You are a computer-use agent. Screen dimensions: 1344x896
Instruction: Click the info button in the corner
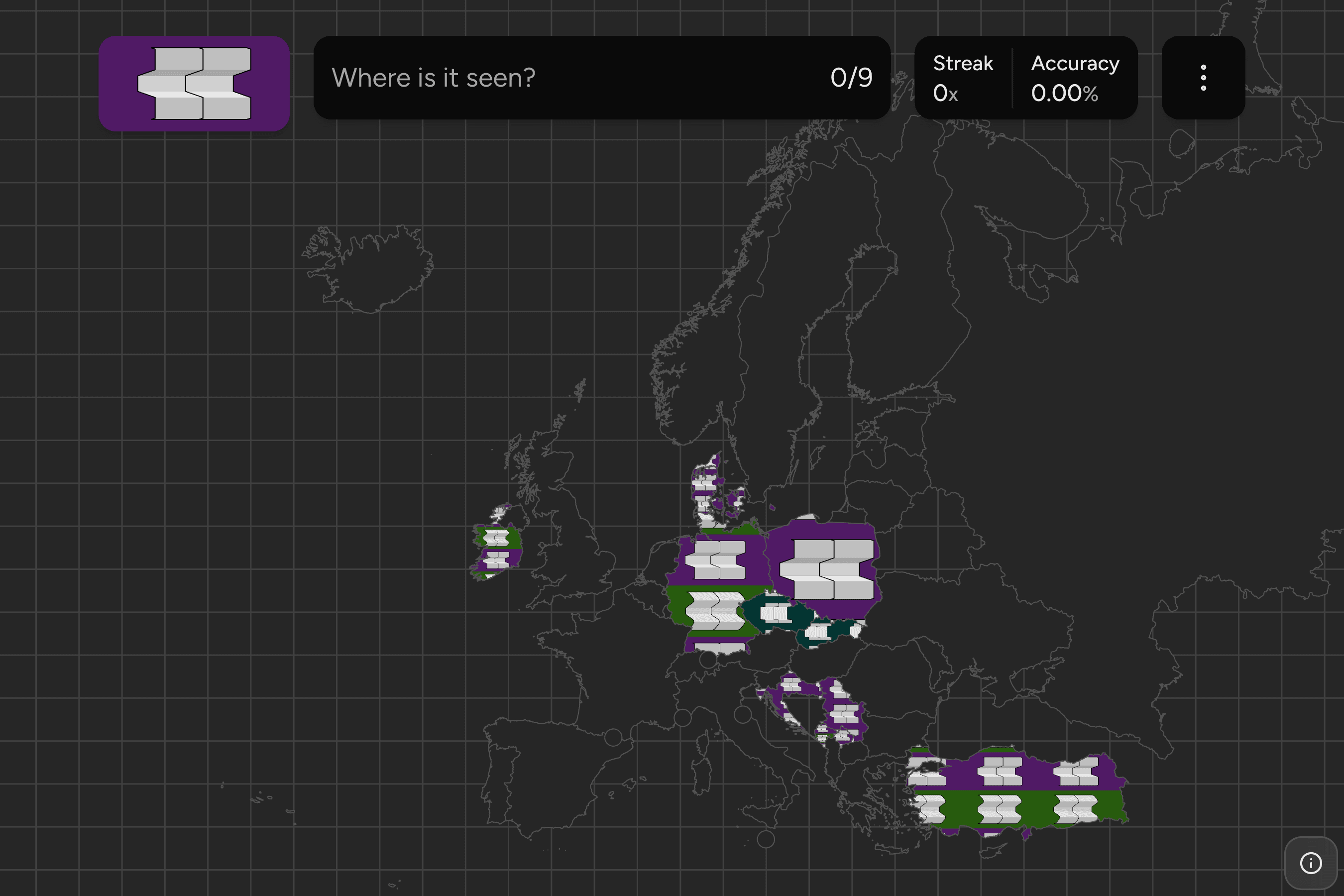[x=1311, y=863]
